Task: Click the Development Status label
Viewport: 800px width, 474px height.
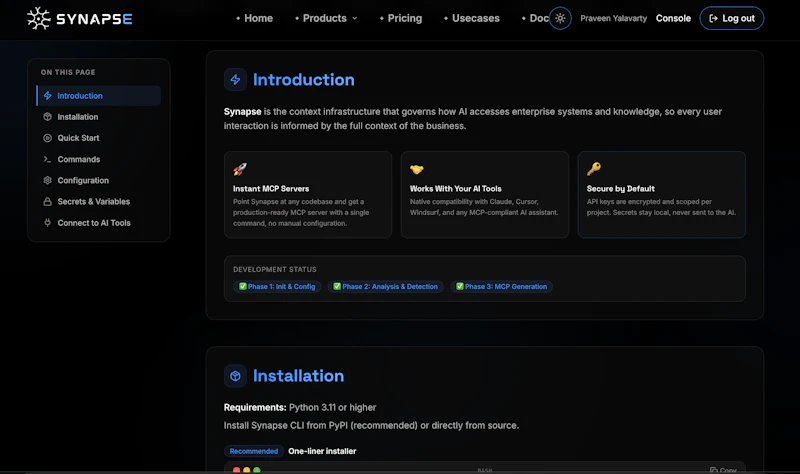Action: (x=274, y=269)
